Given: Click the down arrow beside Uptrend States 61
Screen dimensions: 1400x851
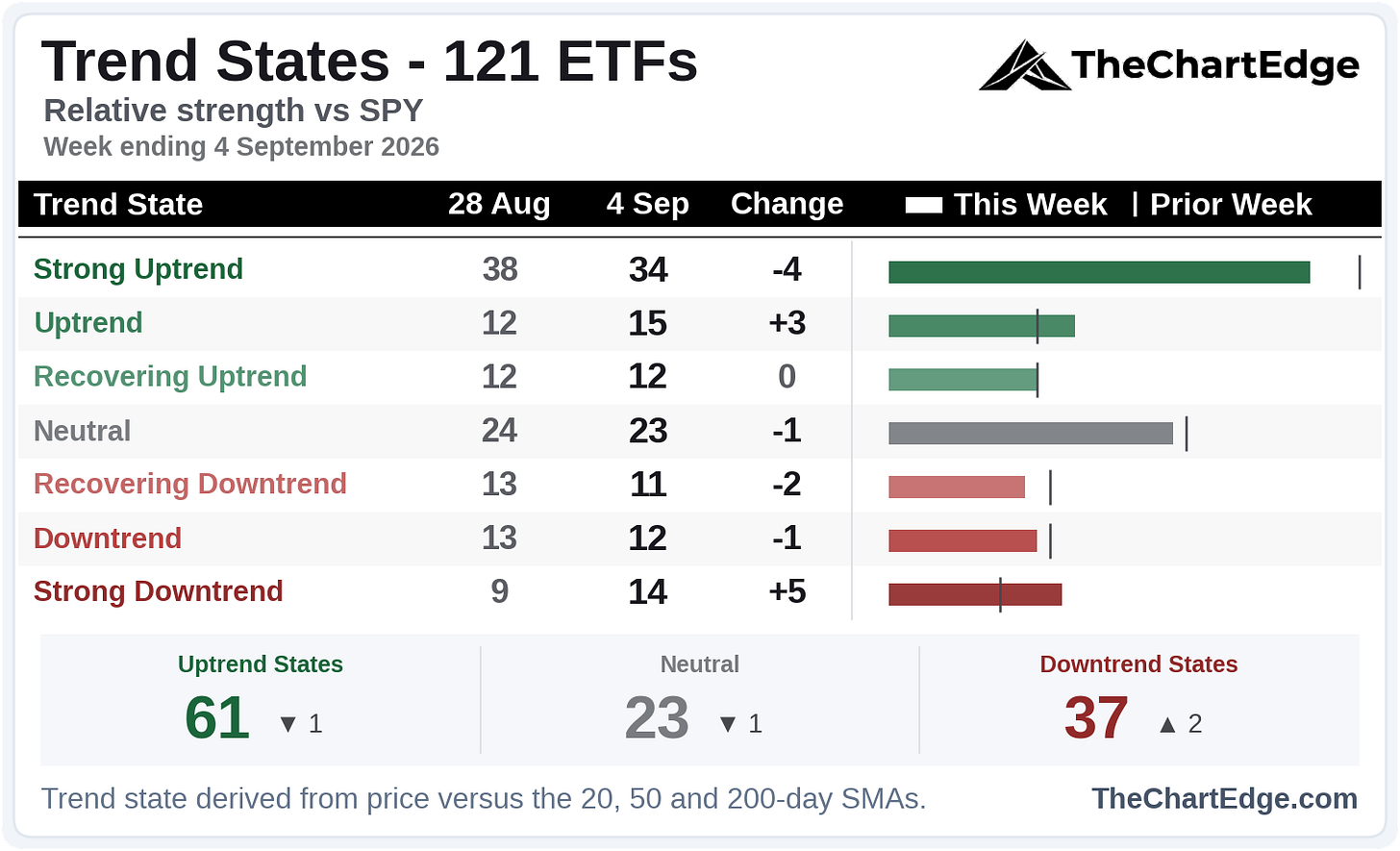Looking at the screenshot, I should [287, 724].
